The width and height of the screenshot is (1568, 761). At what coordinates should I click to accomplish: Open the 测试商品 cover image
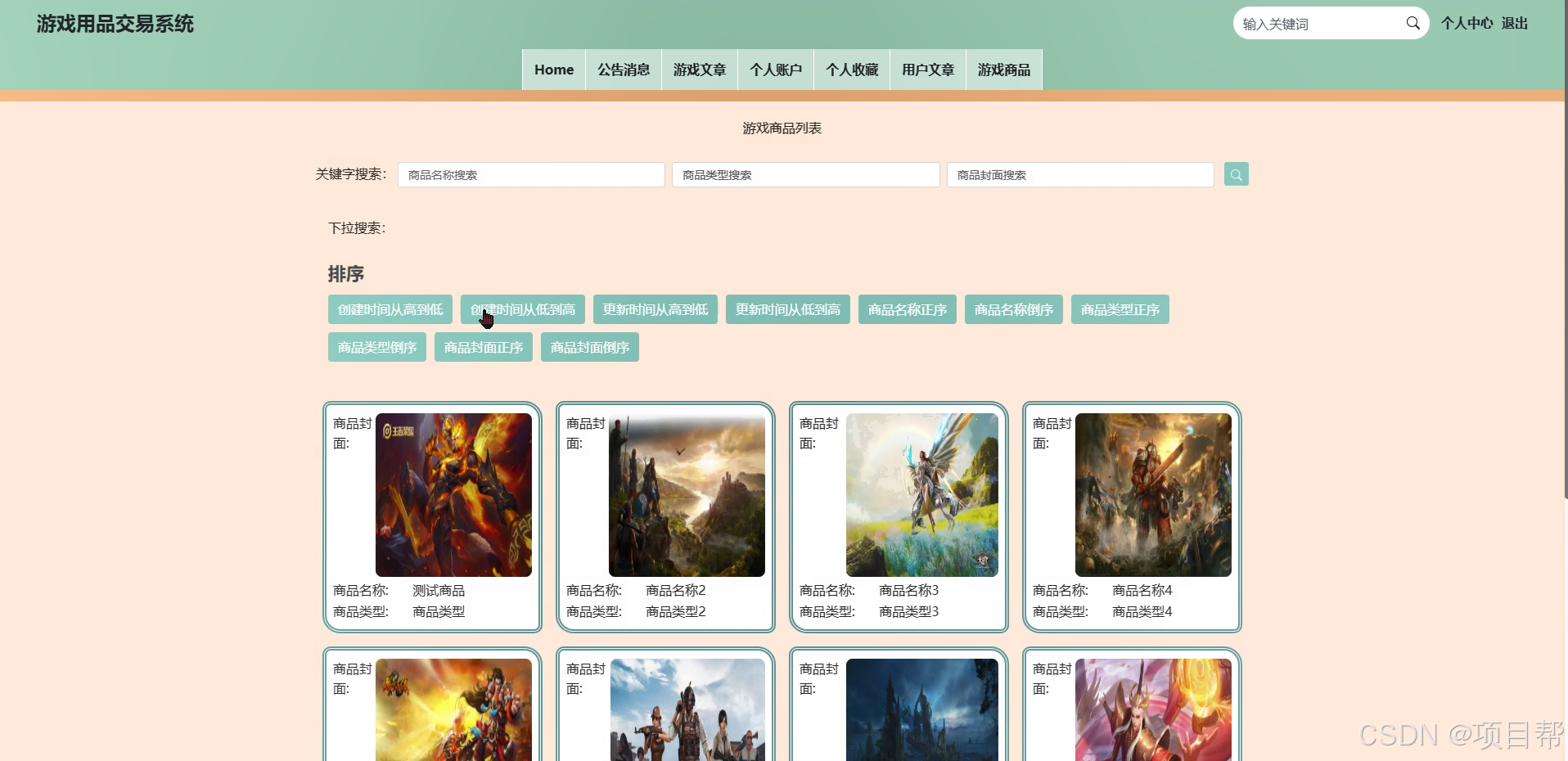(453, 495)
